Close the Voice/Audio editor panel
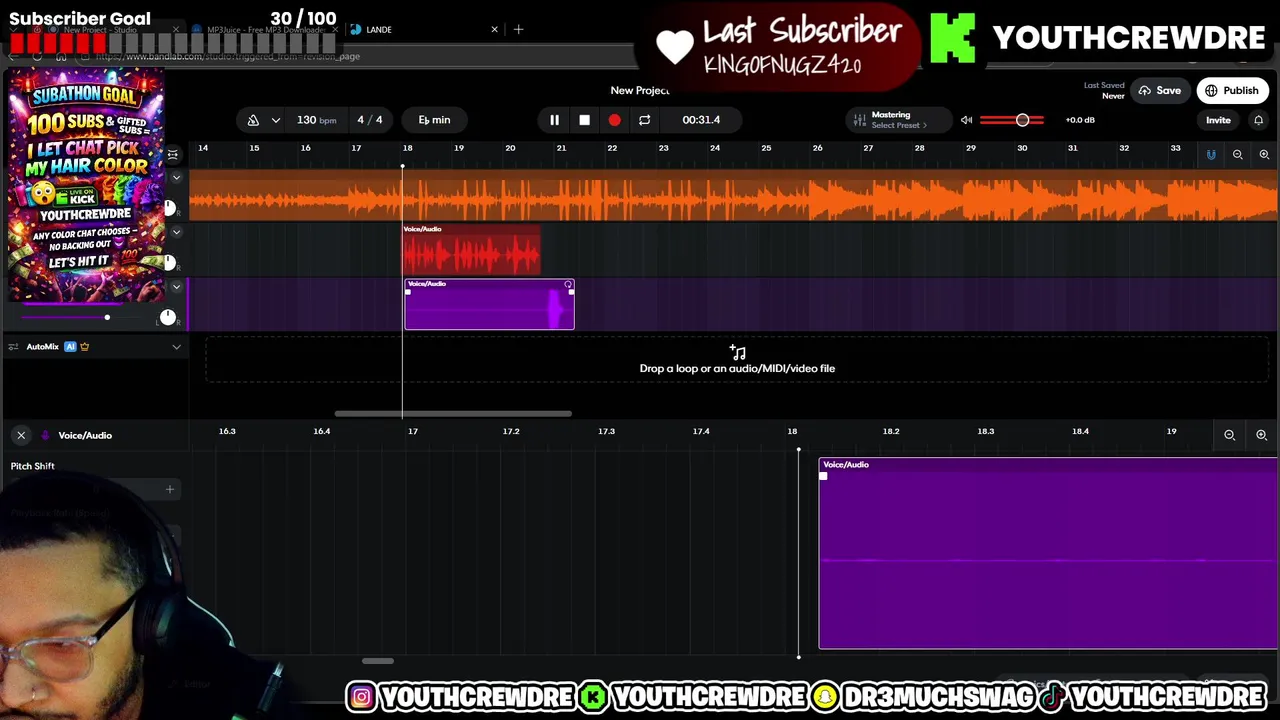The height and width of the screenshot is (720, 1280). (x=21, y=435)
